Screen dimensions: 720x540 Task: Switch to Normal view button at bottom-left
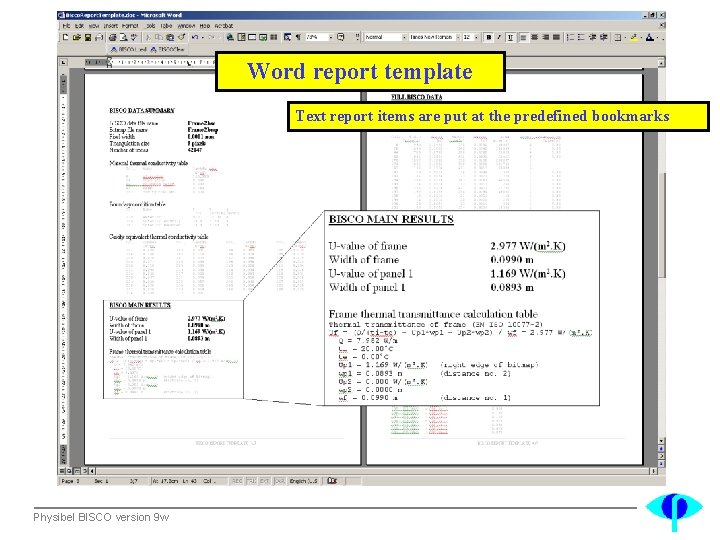[x=62, y=471]
